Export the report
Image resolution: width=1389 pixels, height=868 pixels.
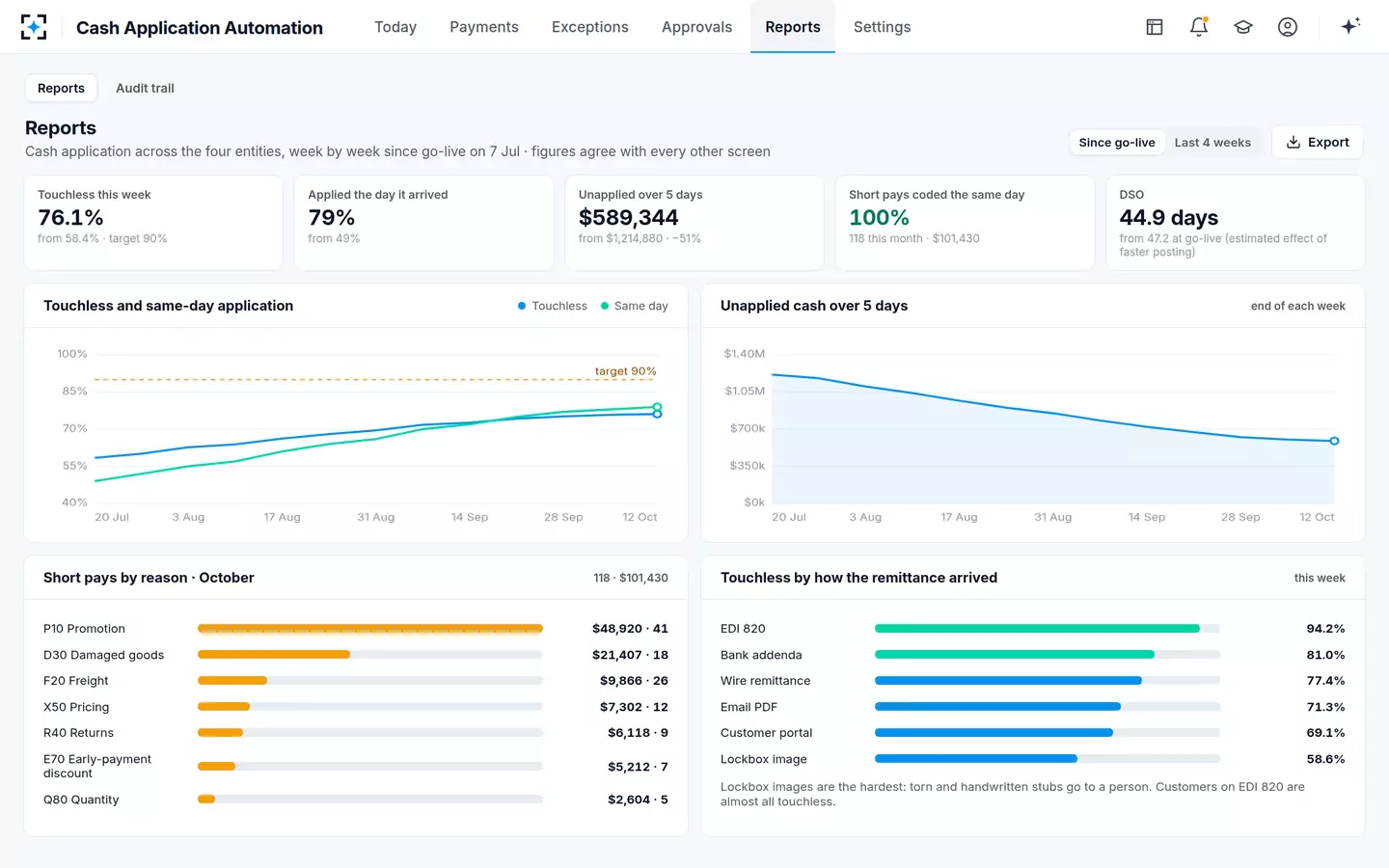(1318, 143)
